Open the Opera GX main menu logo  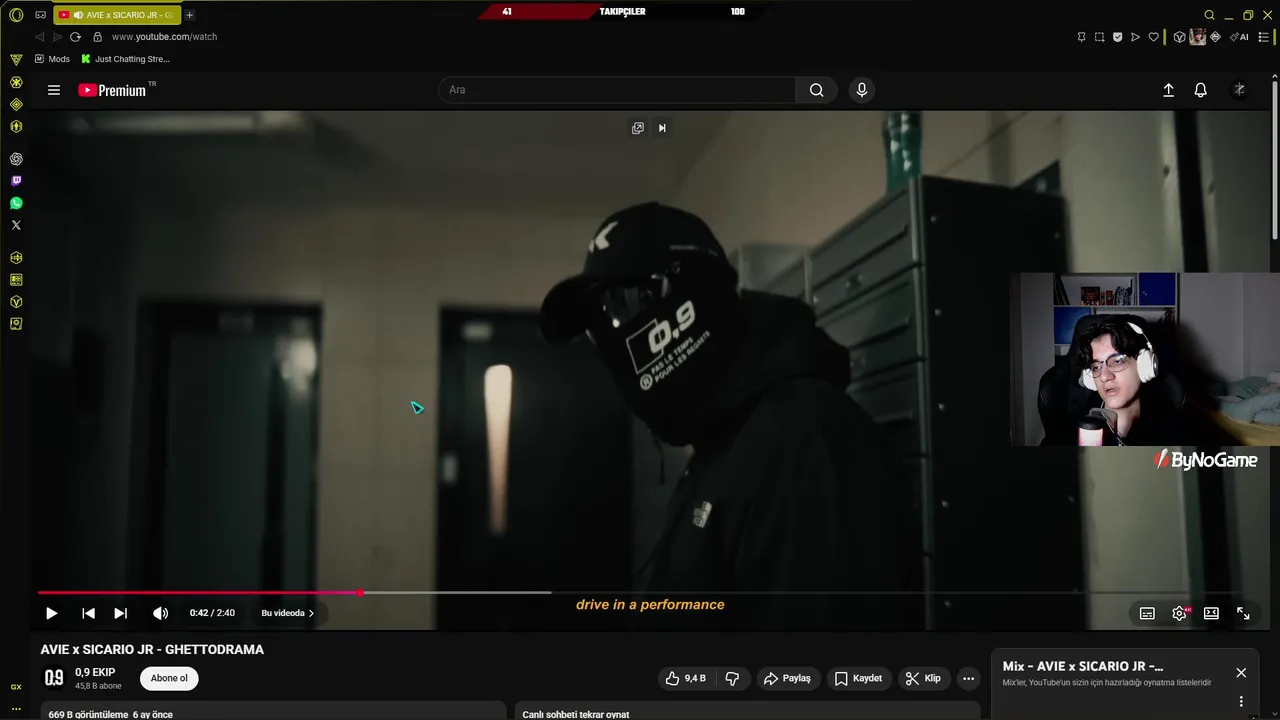[x=16, y=15]
